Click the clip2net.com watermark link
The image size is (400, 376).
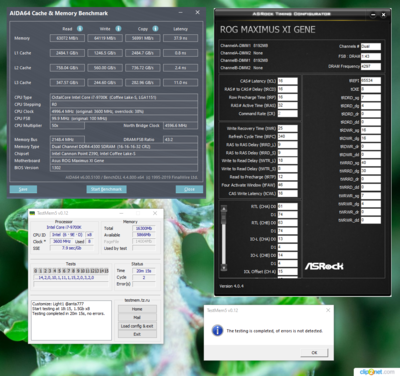pyautogui.click(x=377, y=372)
